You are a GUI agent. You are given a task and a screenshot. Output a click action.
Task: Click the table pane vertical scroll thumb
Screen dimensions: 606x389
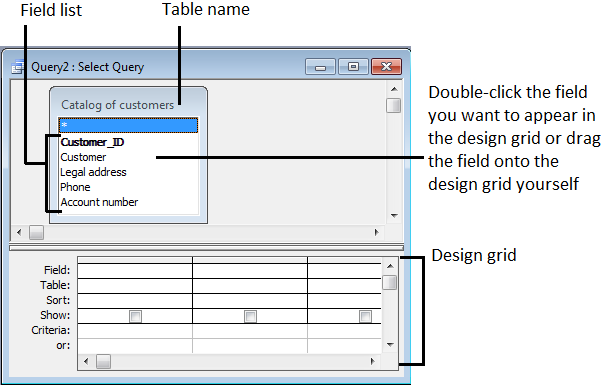(x=393, y=105)
